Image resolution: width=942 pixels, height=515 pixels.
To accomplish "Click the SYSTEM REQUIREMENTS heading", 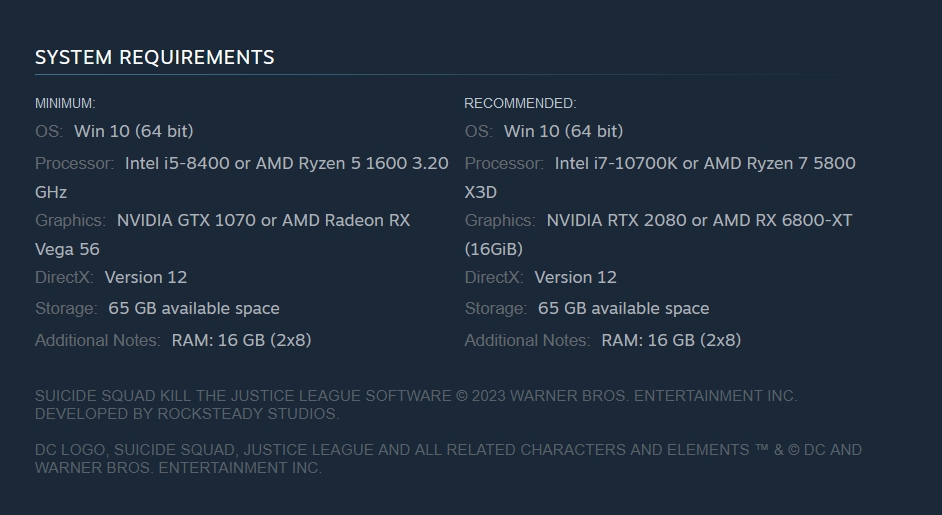I will [154, 57].
